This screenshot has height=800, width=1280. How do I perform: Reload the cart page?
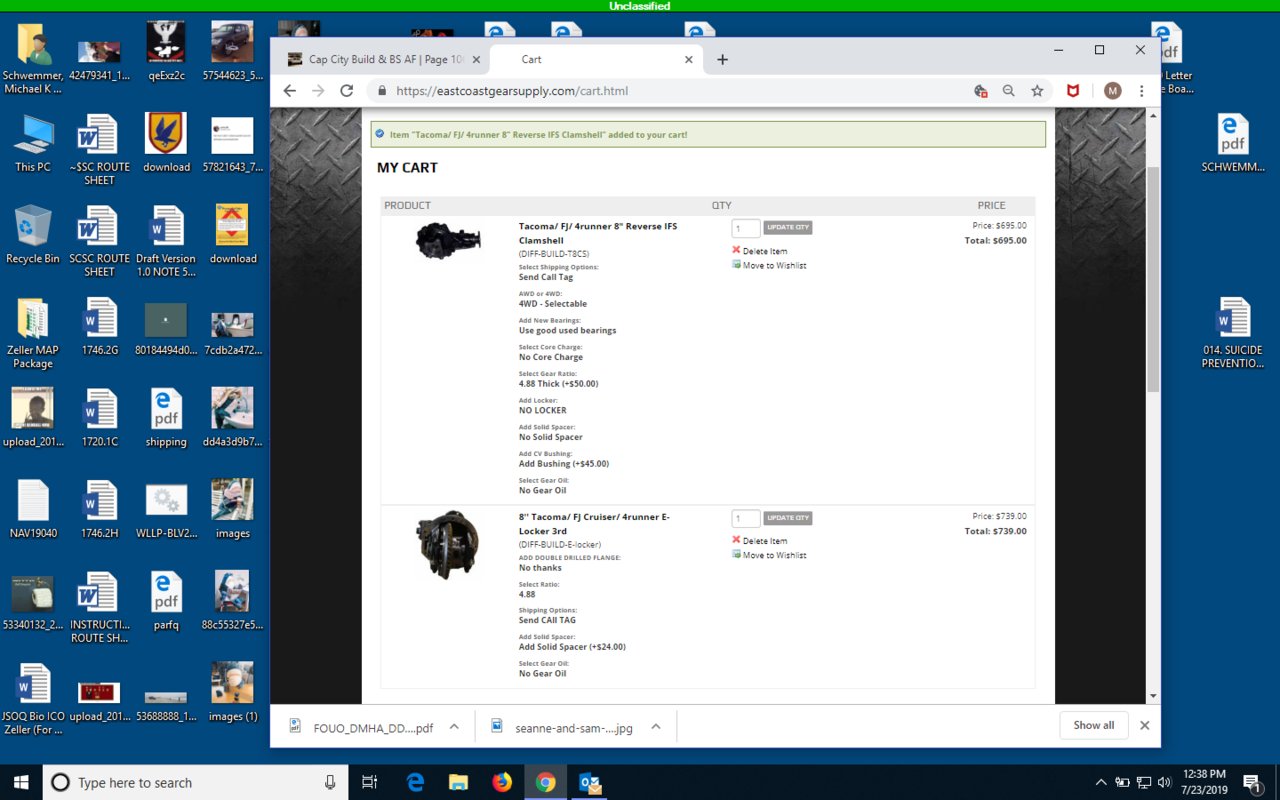coord(347,91)
